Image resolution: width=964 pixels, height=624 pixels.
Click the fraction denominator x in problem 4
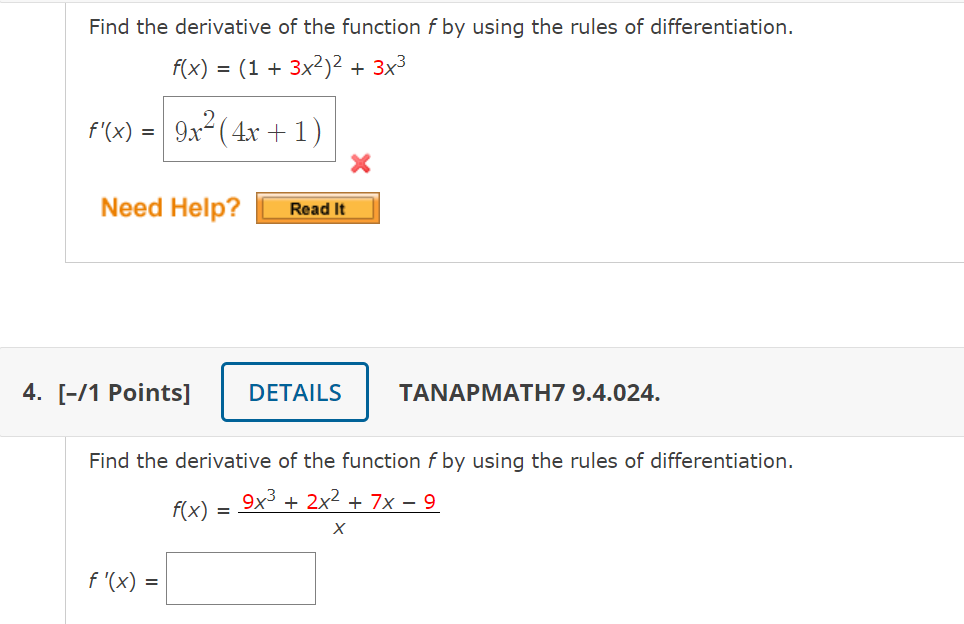pyautogui.click(x=339, y=529)
